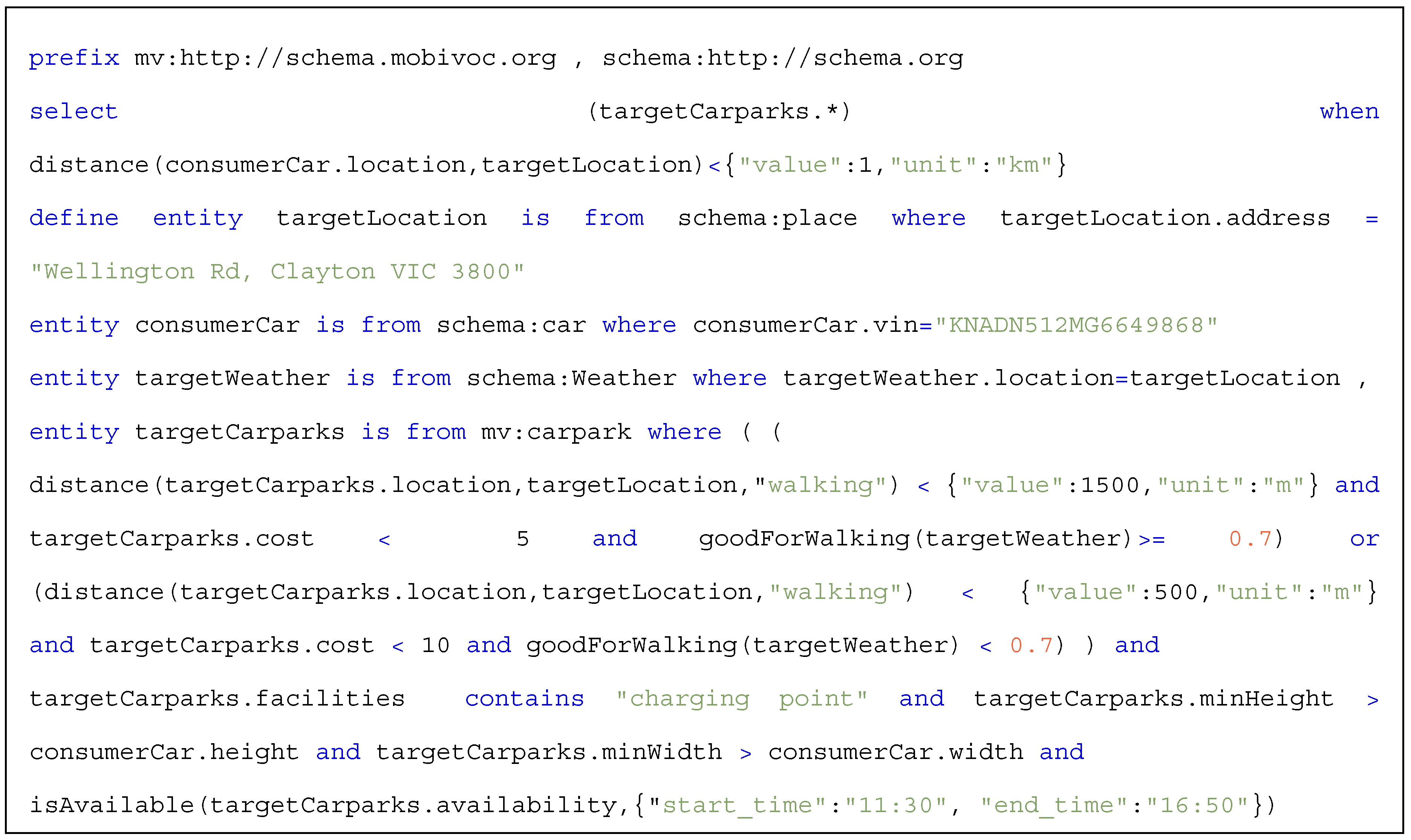Click 'mv:carpark' text

coord(556,432)
